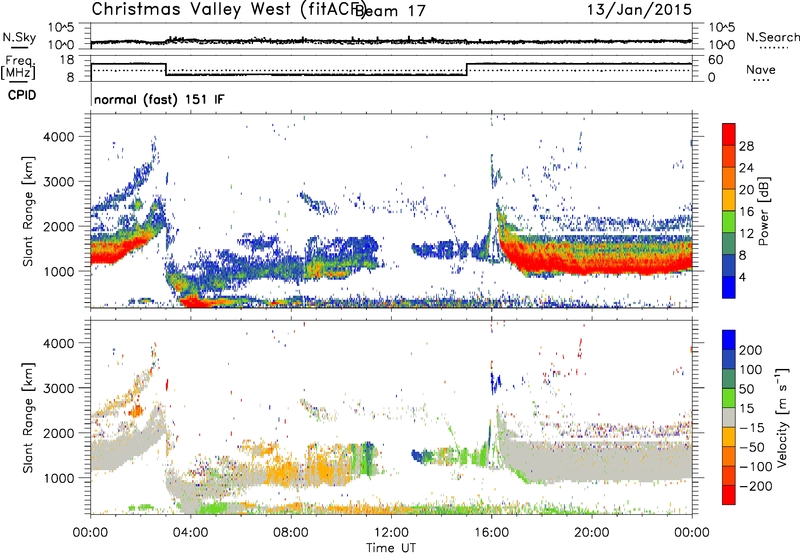Screen dimensions: 800x554
Task: Click the title 'Christmas Valley West'
Action: tap(191, 9)
